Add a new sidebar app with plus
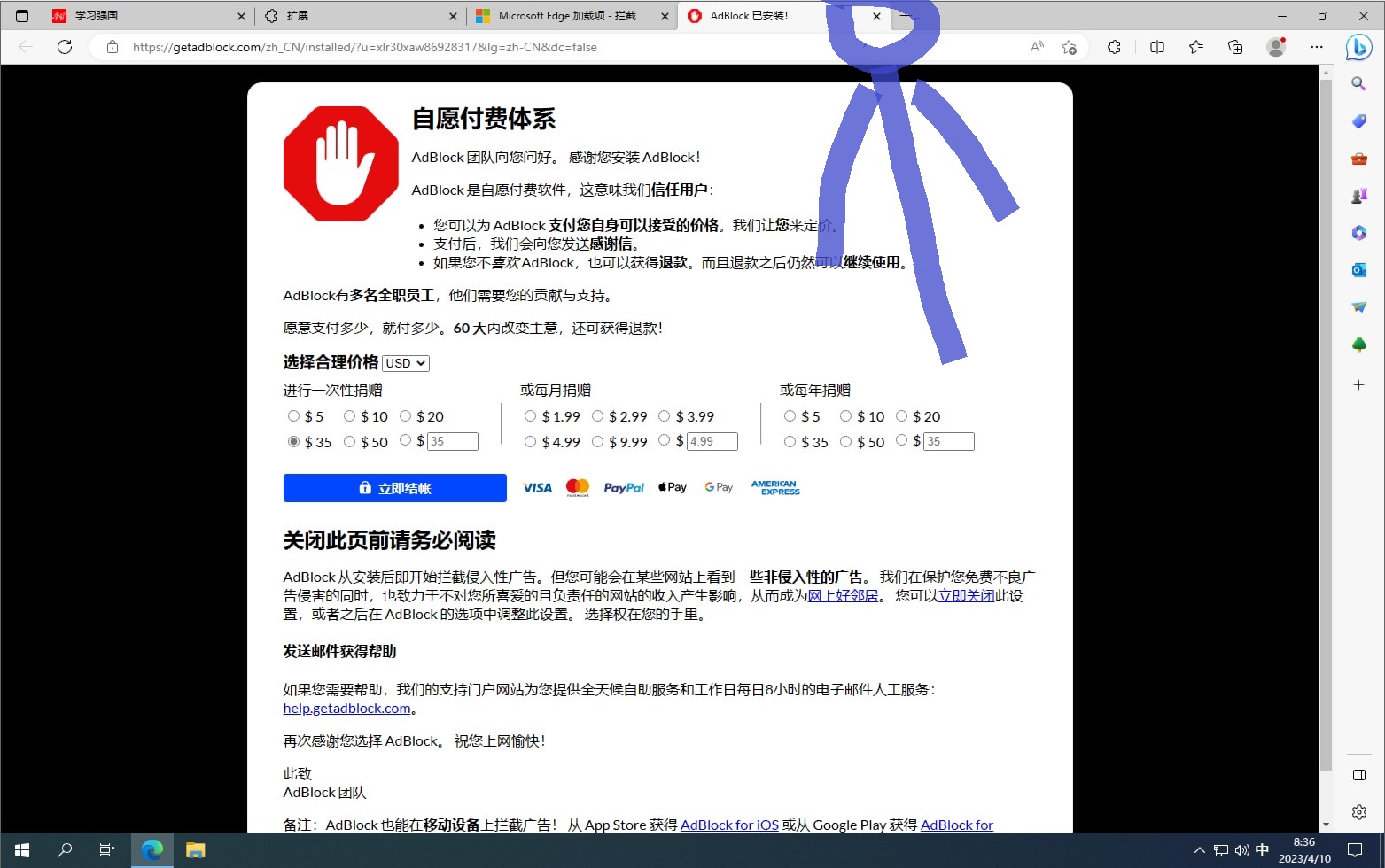Screen dimensions: 1385x868 coord(1358,385)
